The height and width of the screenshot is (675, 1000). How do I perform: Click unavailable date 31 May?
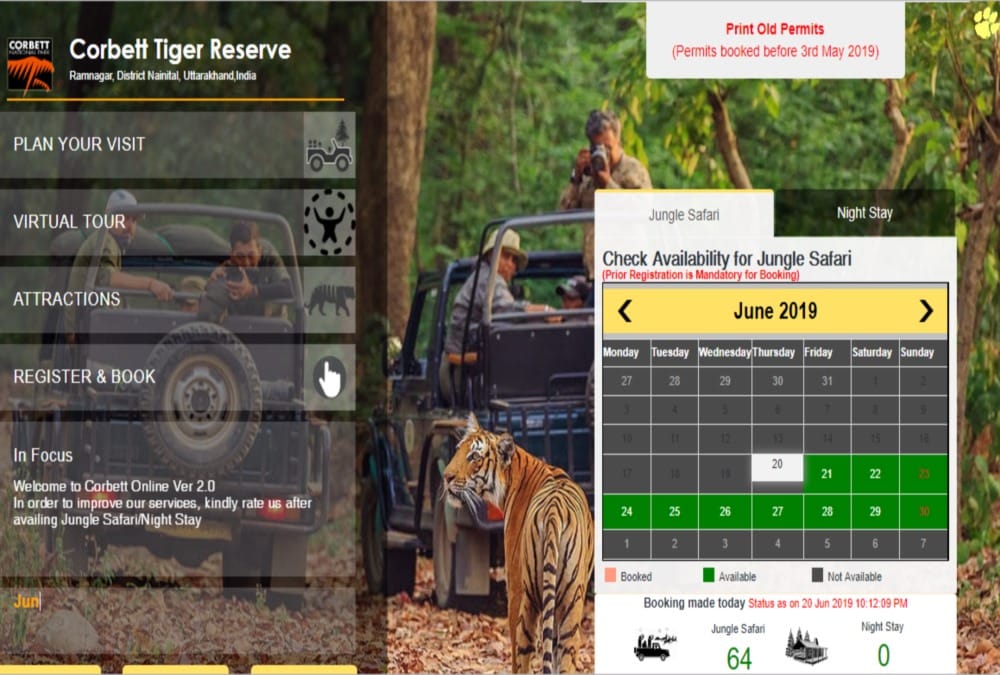tap(827, 381)
